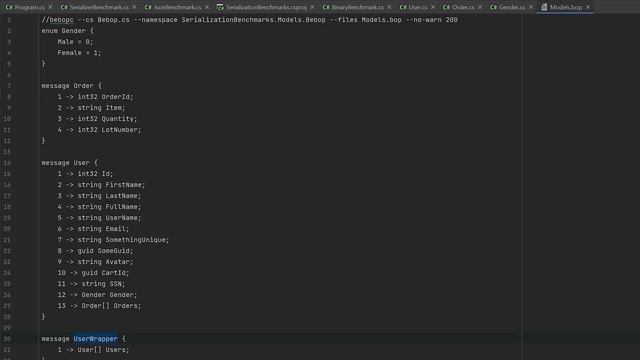Close the Order.cs tab
This screenshot has width=640, height=360.
tap(480, 7)
